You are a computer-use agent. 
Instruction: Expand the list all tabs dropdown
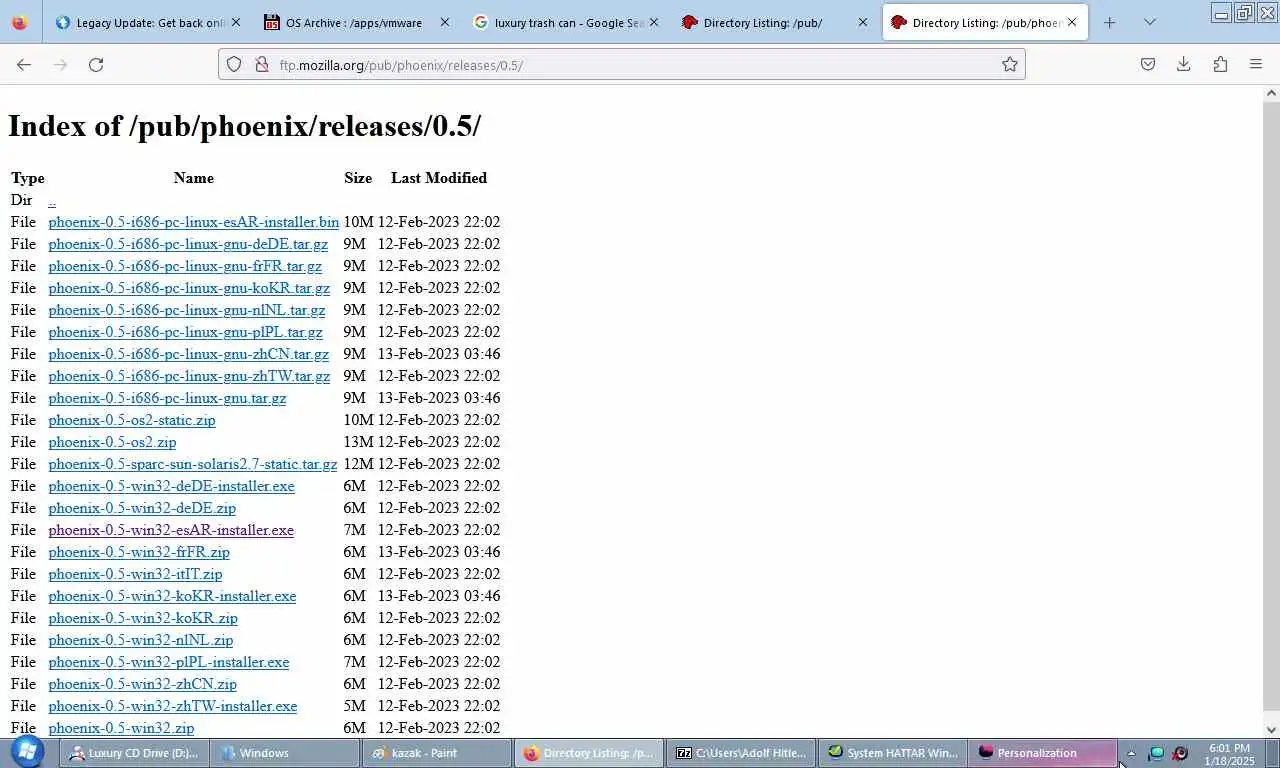(1150, 22)
